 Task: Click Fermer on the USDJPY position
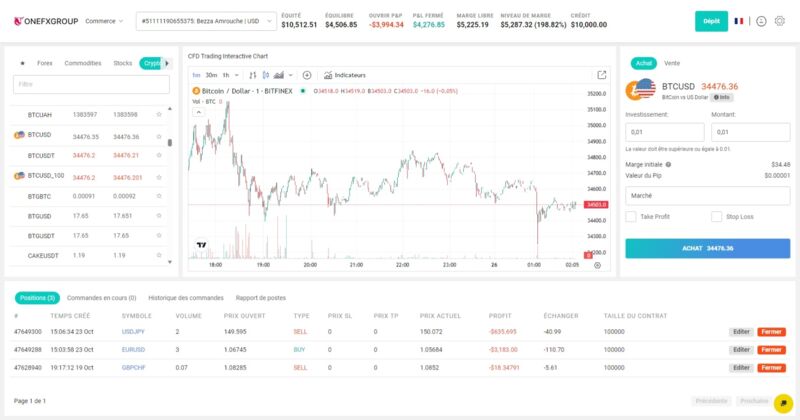click(771, 332)
